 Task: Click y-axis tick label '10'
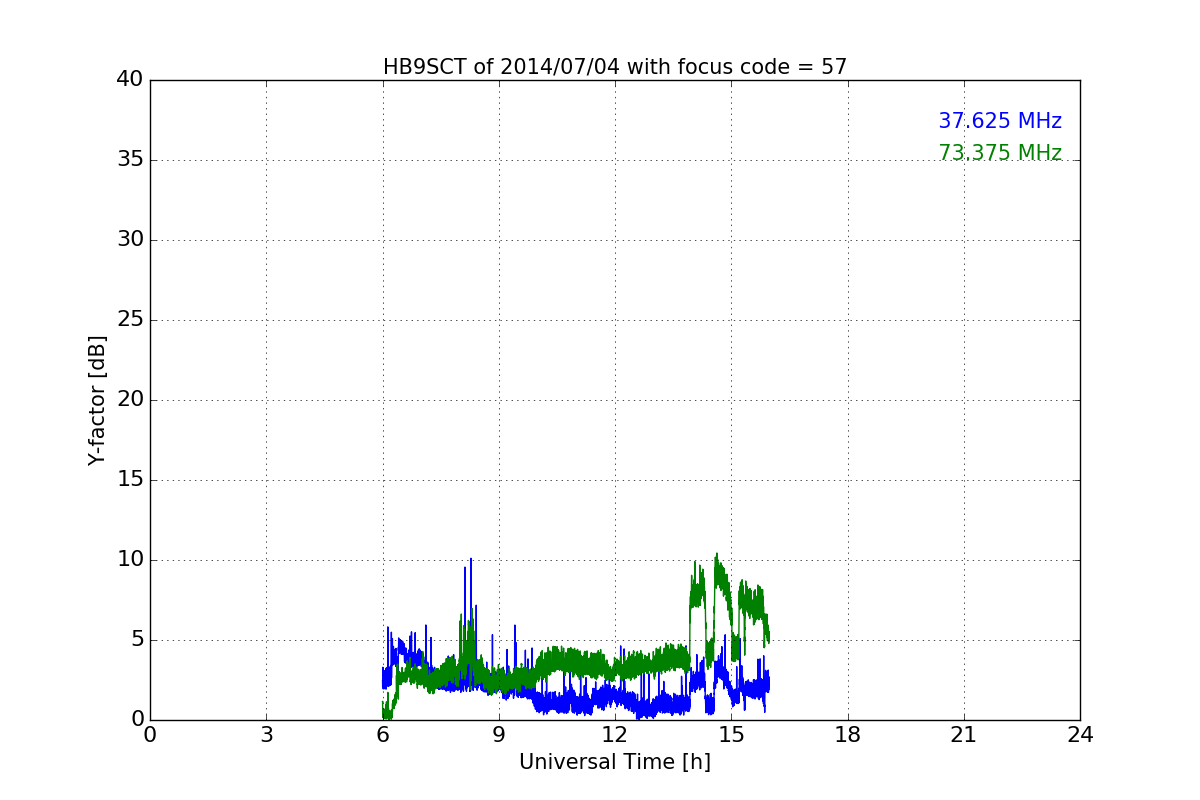[x=130, y=560]
